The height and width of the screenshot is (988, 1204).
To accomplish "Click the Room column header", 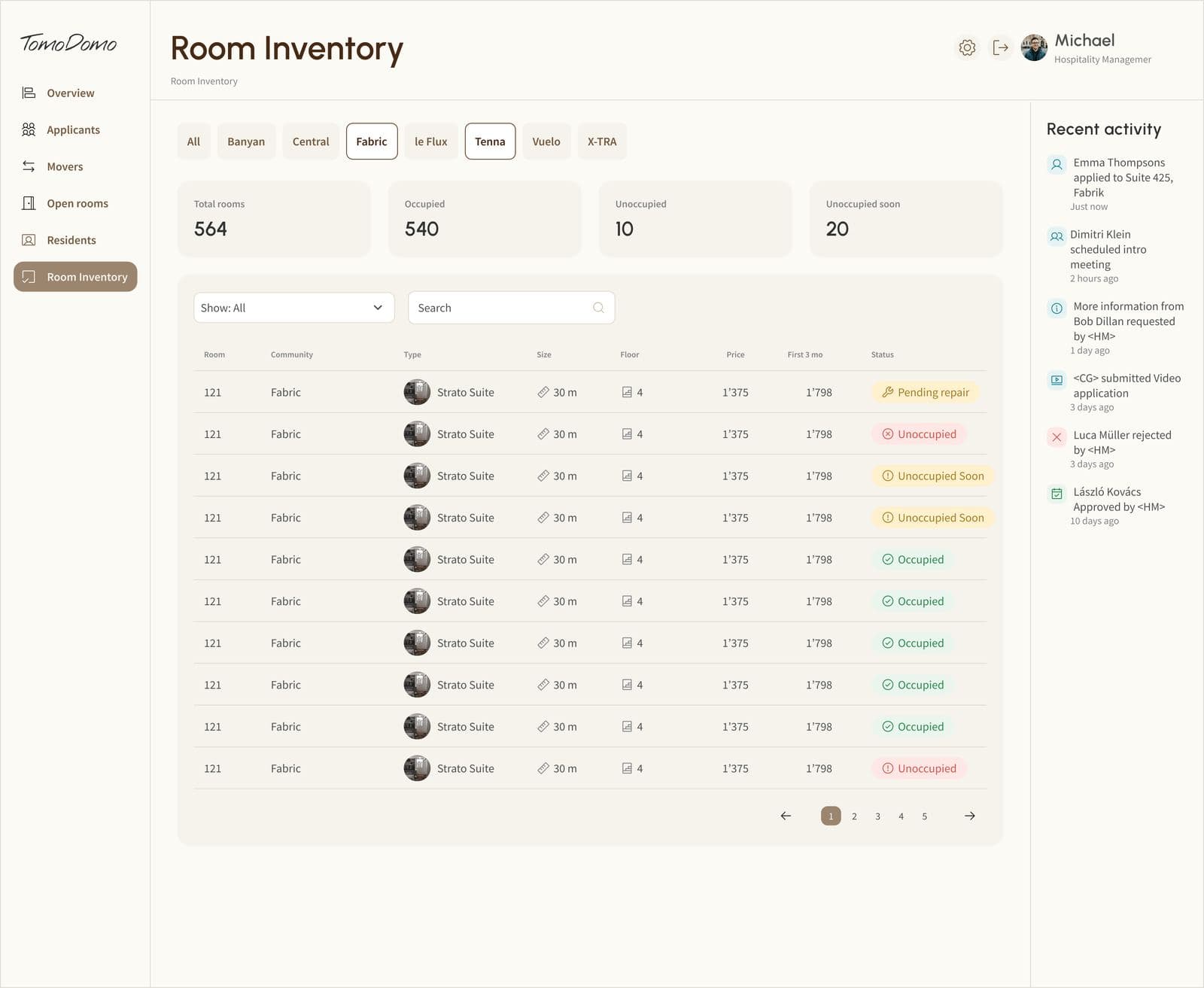I will coord(214,354).
